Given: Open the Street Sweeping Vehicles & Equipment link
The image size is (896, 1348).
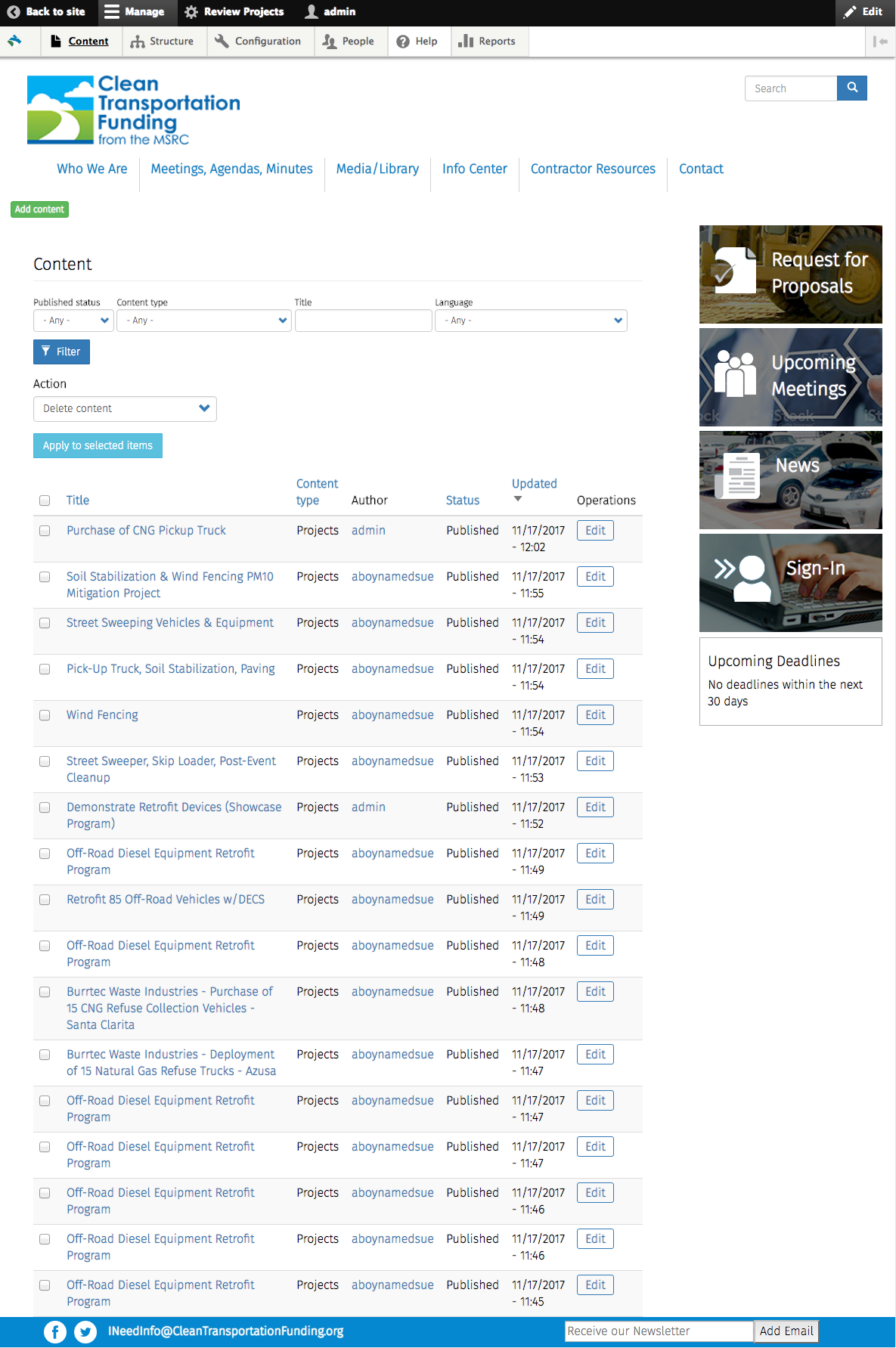Looking at the screenshot, I should (170, 623).
